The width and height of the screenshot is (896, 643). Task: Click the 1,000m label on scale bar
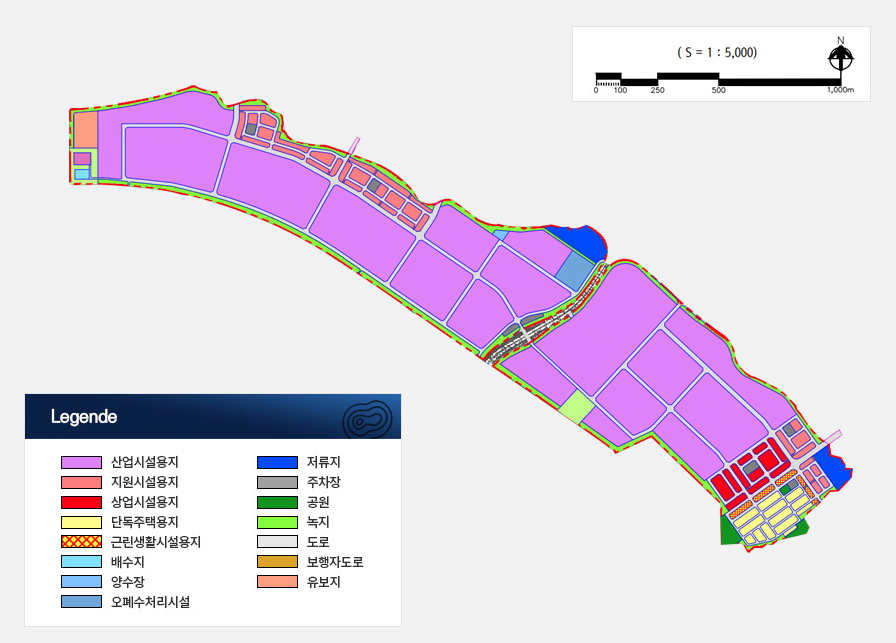tap(841, 90)
